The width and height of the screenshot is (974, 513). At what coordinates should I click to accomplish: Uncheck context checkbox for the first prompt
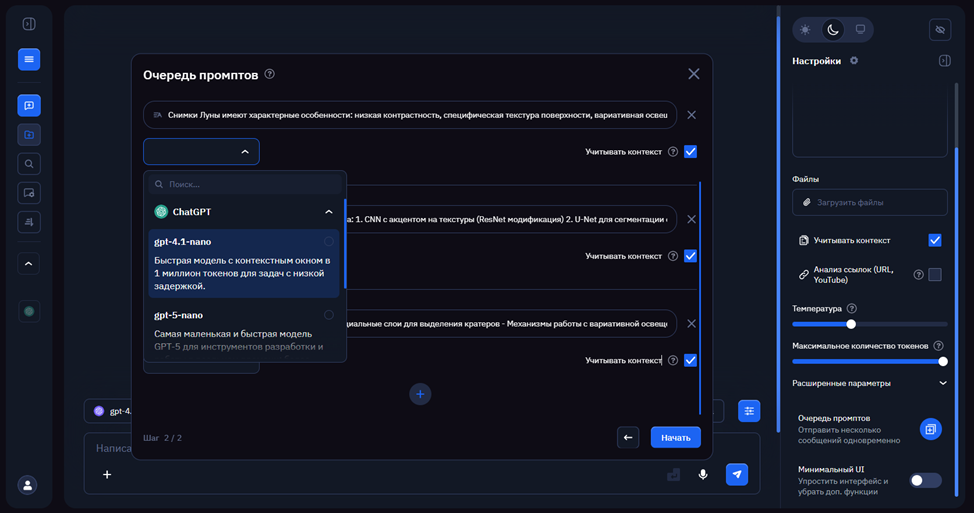[x=690, y=152]
